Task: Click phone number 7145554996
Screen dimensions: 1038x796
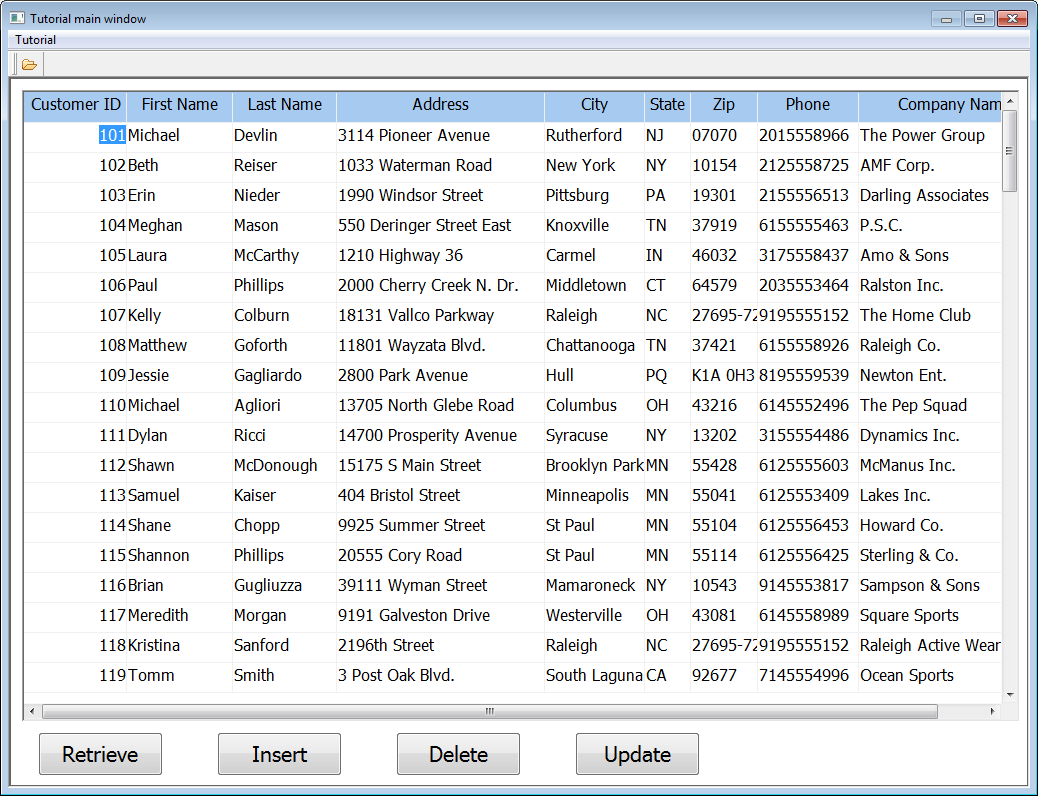Action: click(804, 675)
